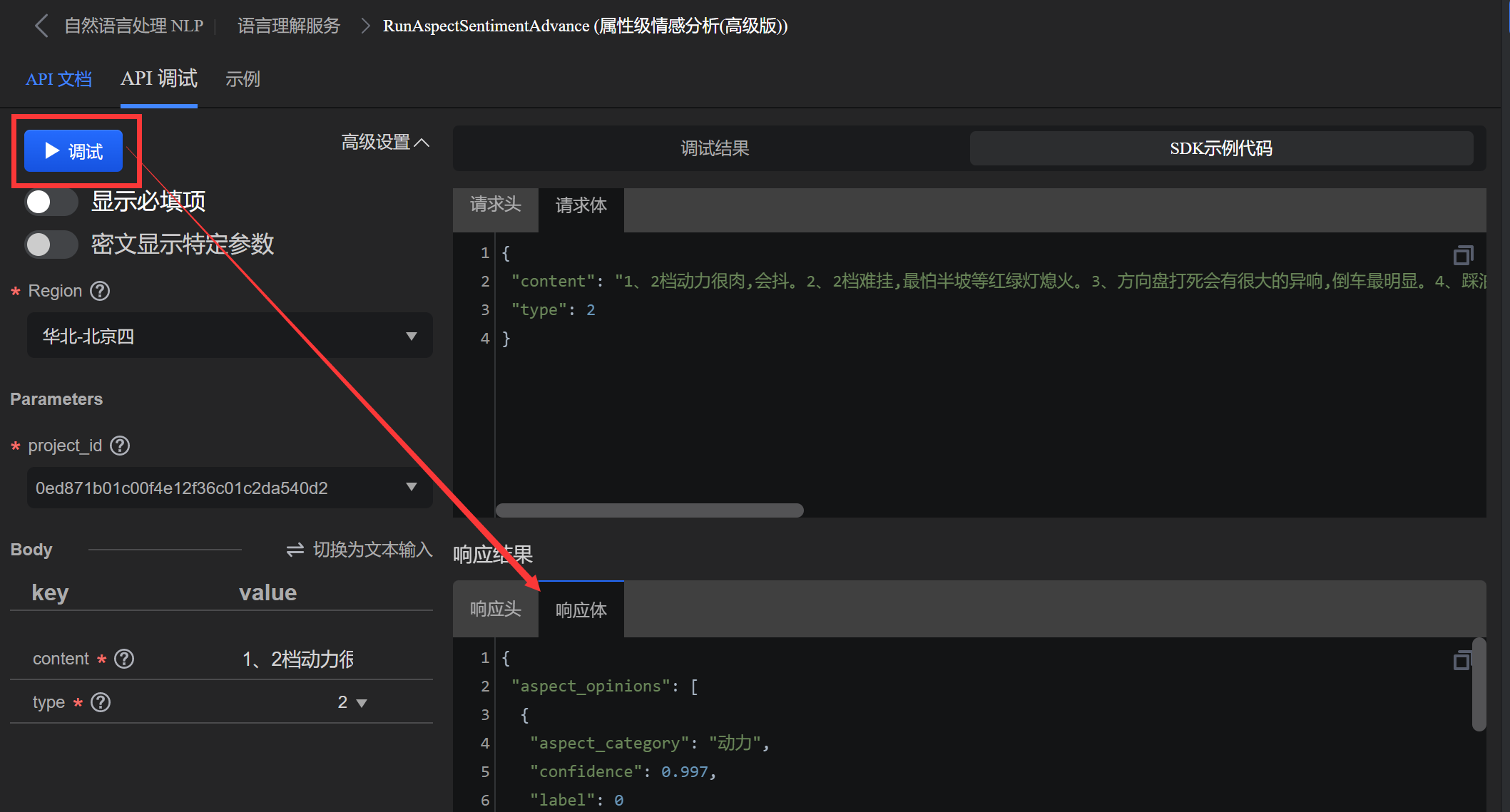The image size is (1510, 812).
Task: Toggle the 显示必填项 switch
Action: (51, 202)
